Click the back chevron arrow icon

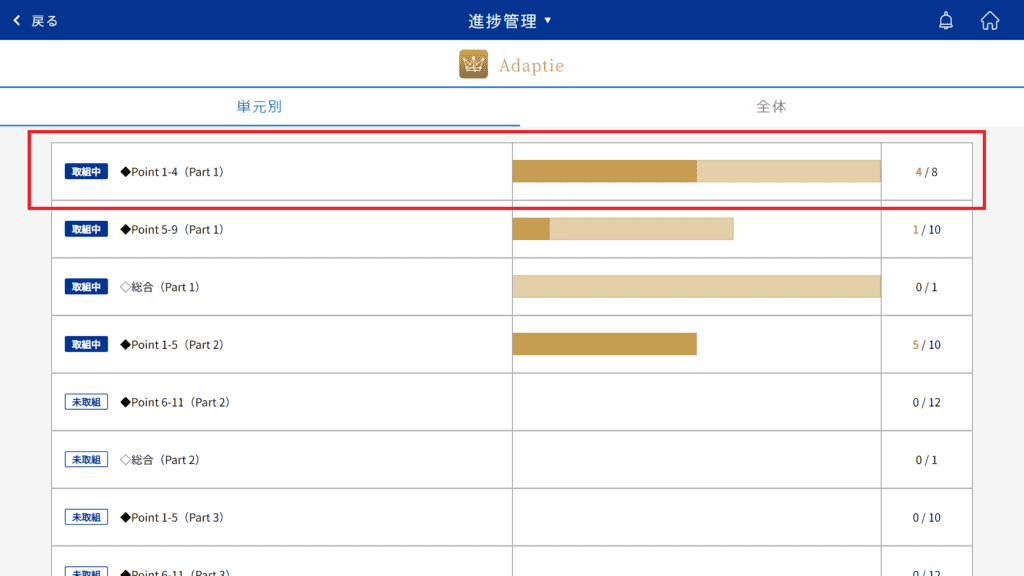click(x=17, y=21)
